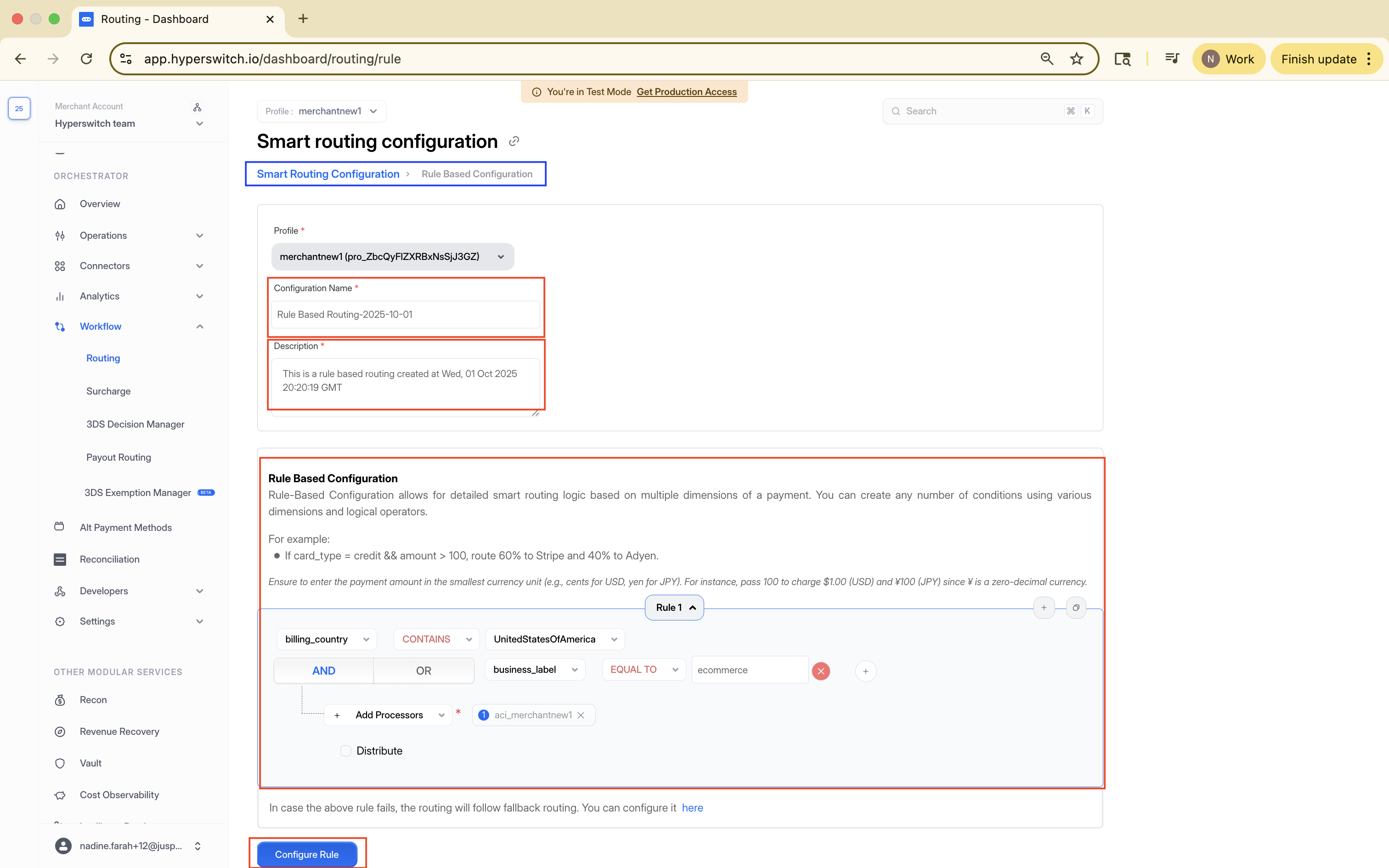Enable the Distribute checkbox

pyautogui.click(x=345, y=751)
